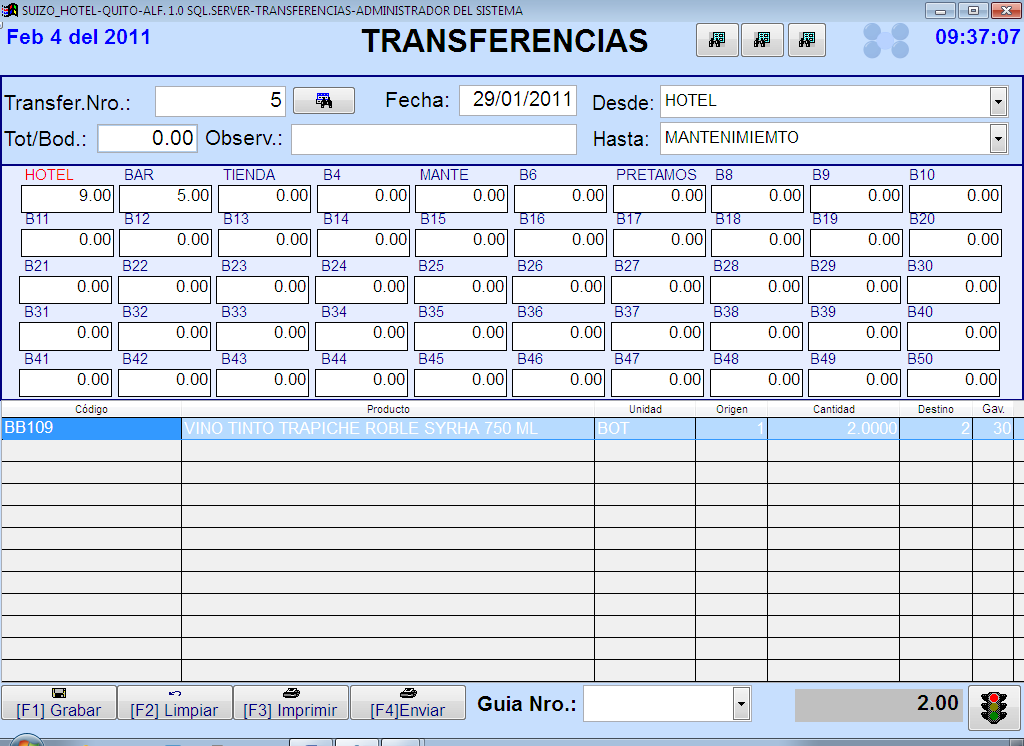Viewport: 1024px width, 746px height.
Task: Select product row BB109 in the grid
Action: point(90,428)
